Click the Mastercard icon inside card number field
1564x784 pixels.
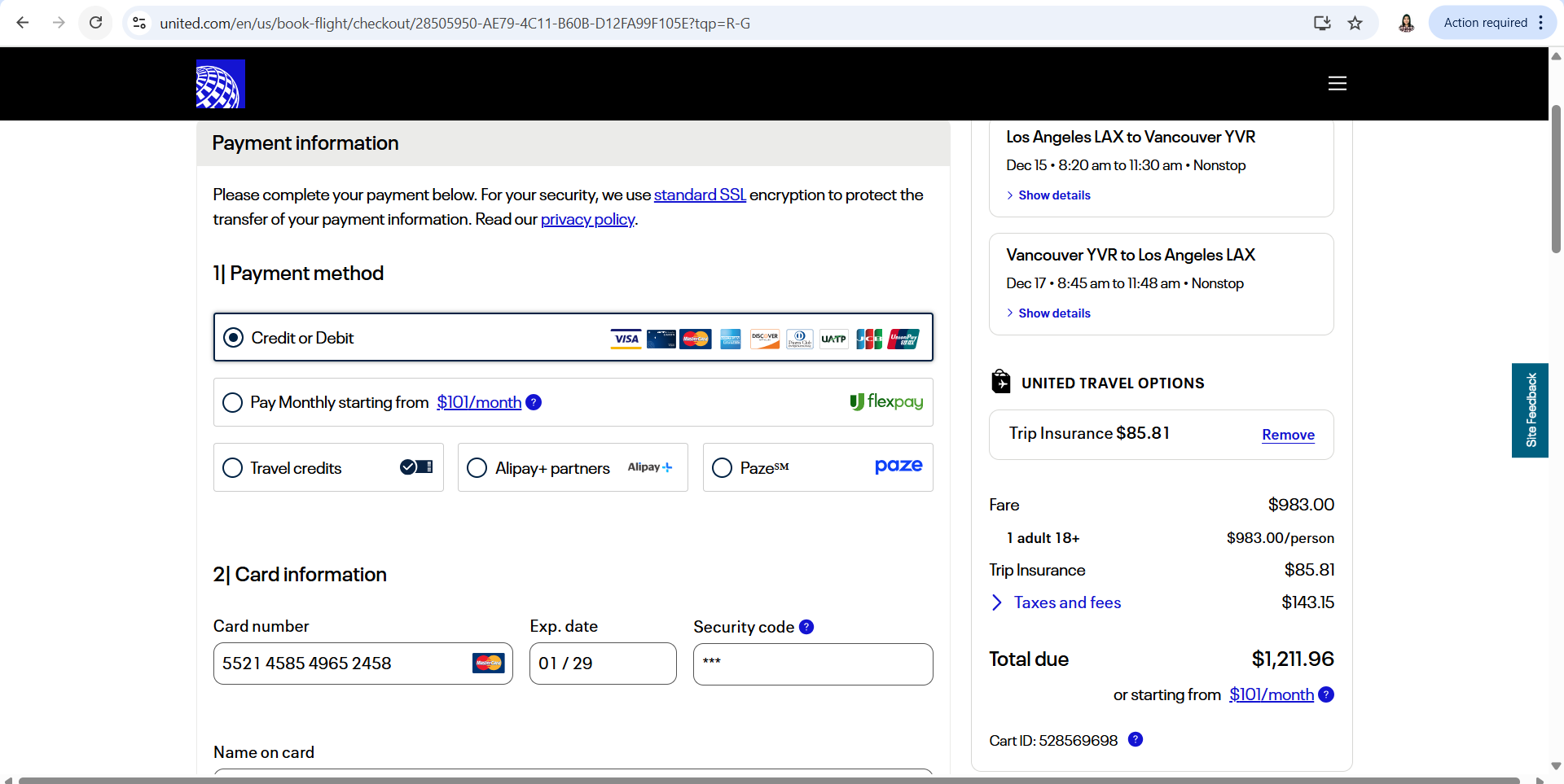tap(489, 664)
